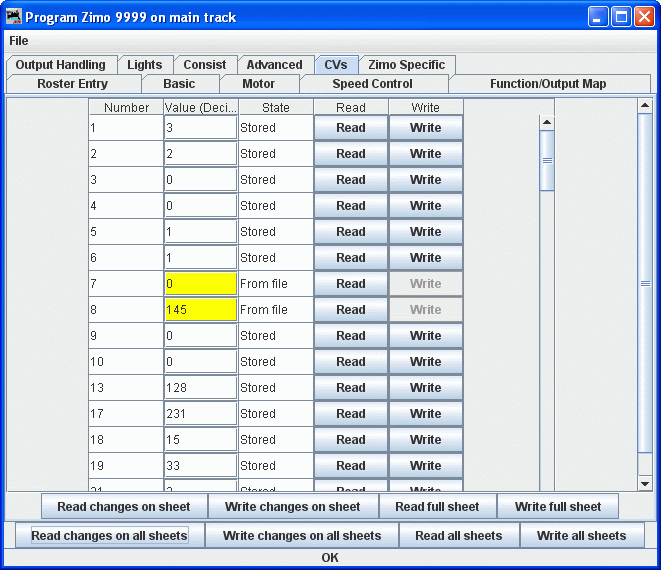The height and width of the screenshot is (570, 661).
Task: Open the Speed Control tab
Action: (372, 84)
